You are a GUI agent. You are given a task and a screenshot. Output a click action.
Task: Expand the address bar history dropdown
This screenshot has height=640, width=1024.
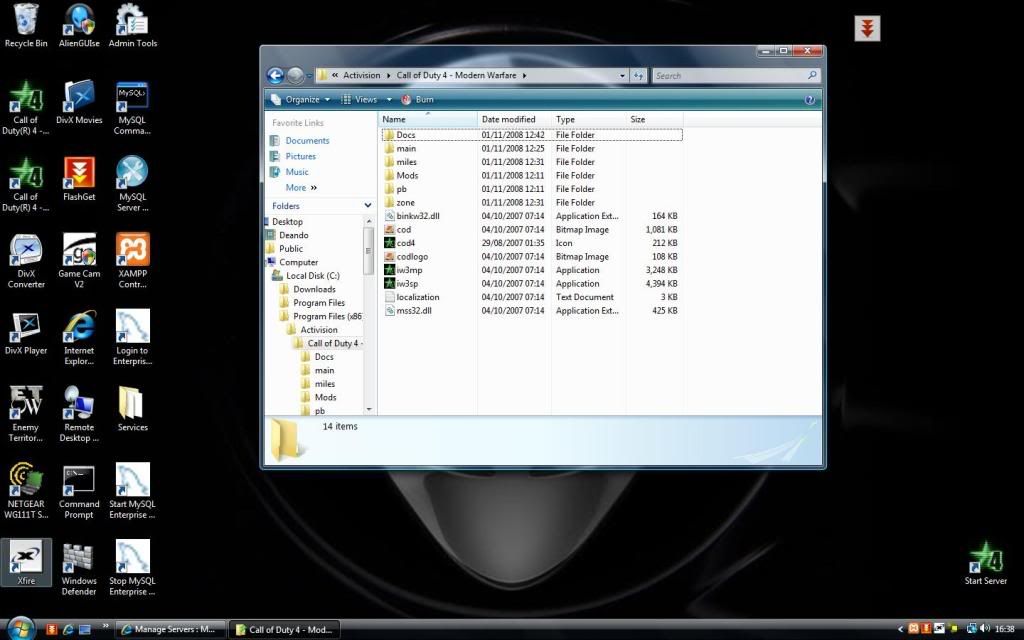click(622, 76)
